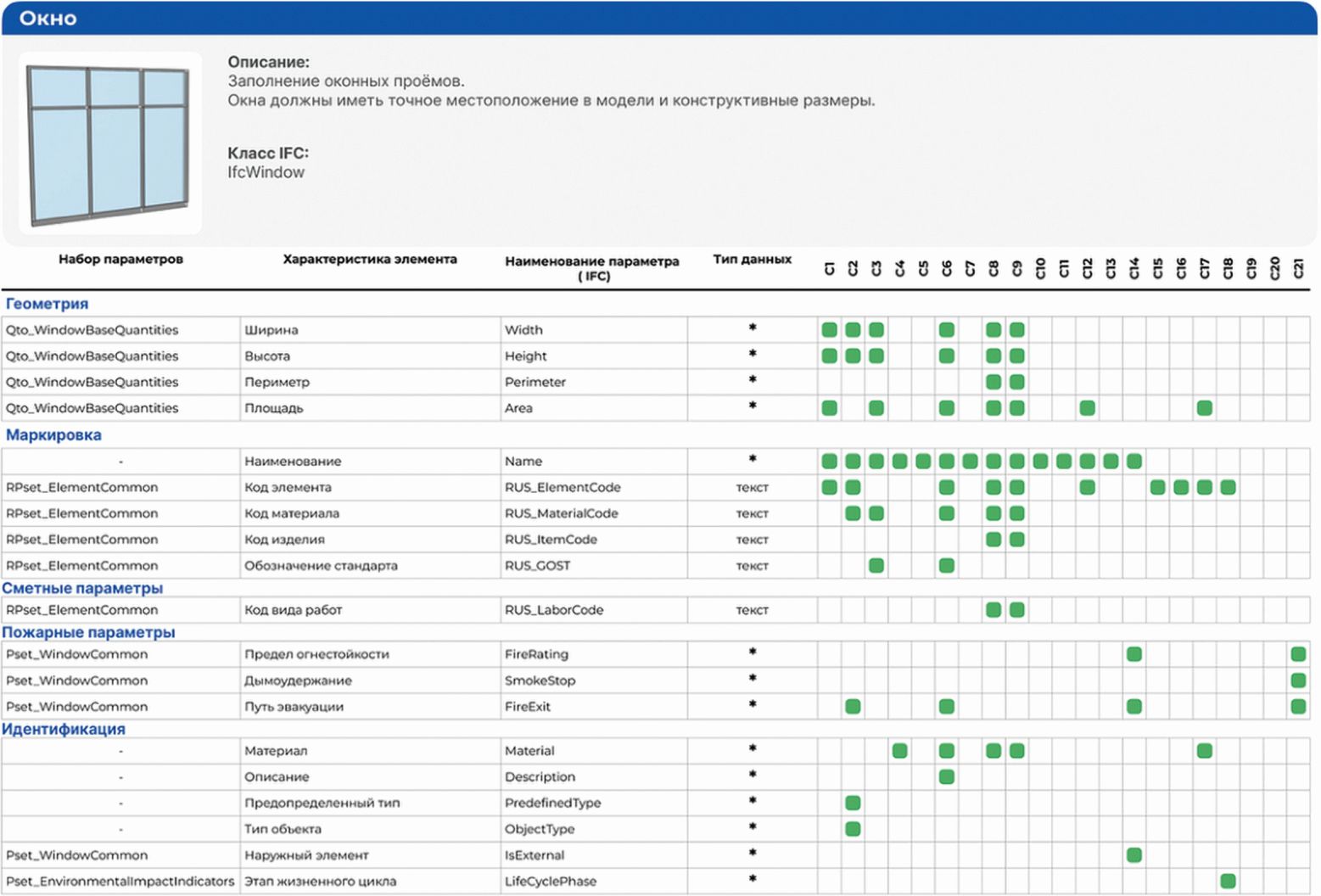Click the green marker in the IsExternal row

[1134, 855]
